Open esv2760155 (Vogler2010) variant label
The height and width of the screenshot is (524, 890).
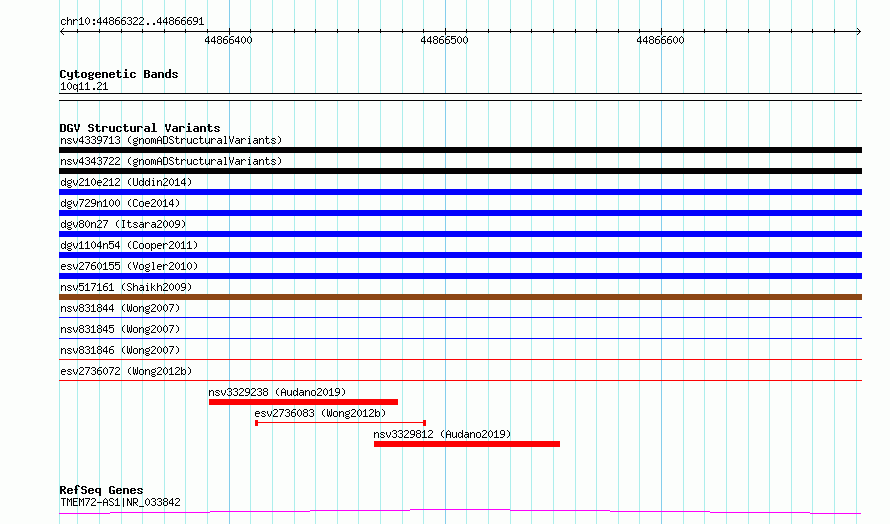coord(129,266)
